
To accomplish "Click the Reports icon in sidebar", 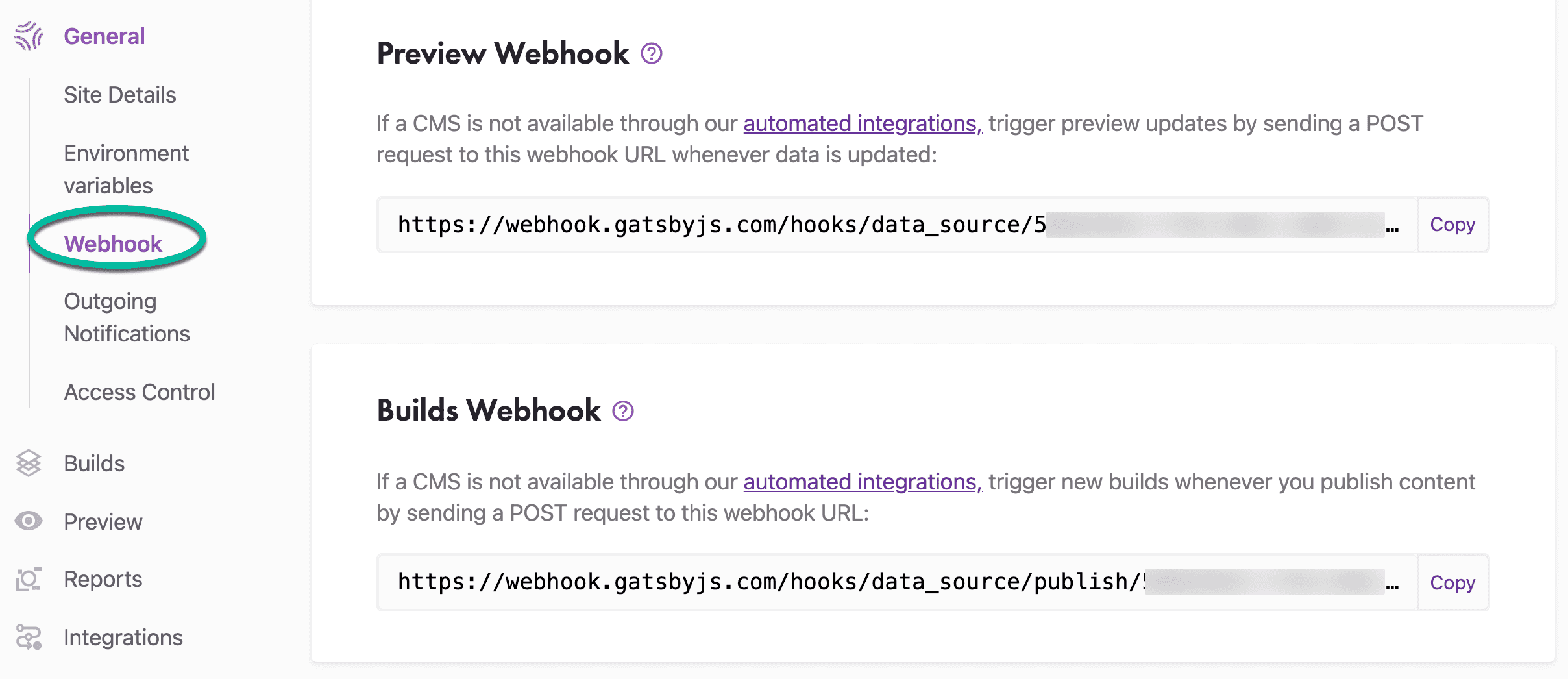I will pyautogui.click(x=29, y=579).
